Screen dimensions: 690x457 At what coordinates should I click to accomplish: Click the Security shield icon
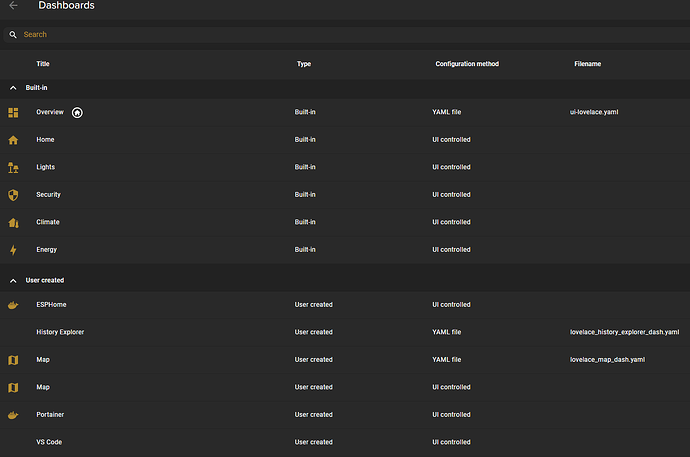click(x=13, y=195)
